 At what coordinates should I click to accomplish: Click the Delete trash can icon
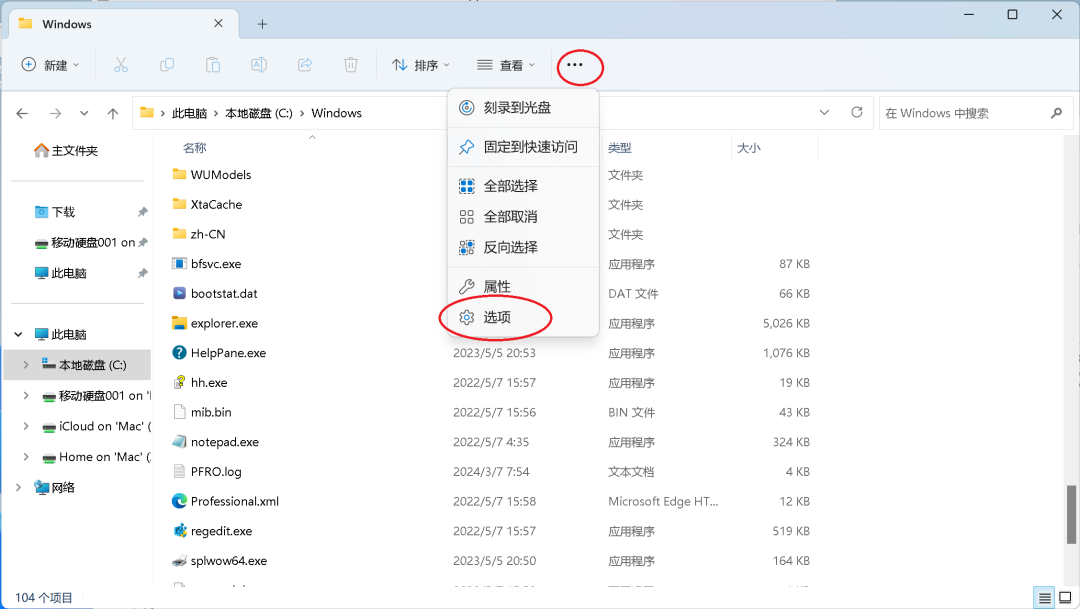(x=351, y=65)
